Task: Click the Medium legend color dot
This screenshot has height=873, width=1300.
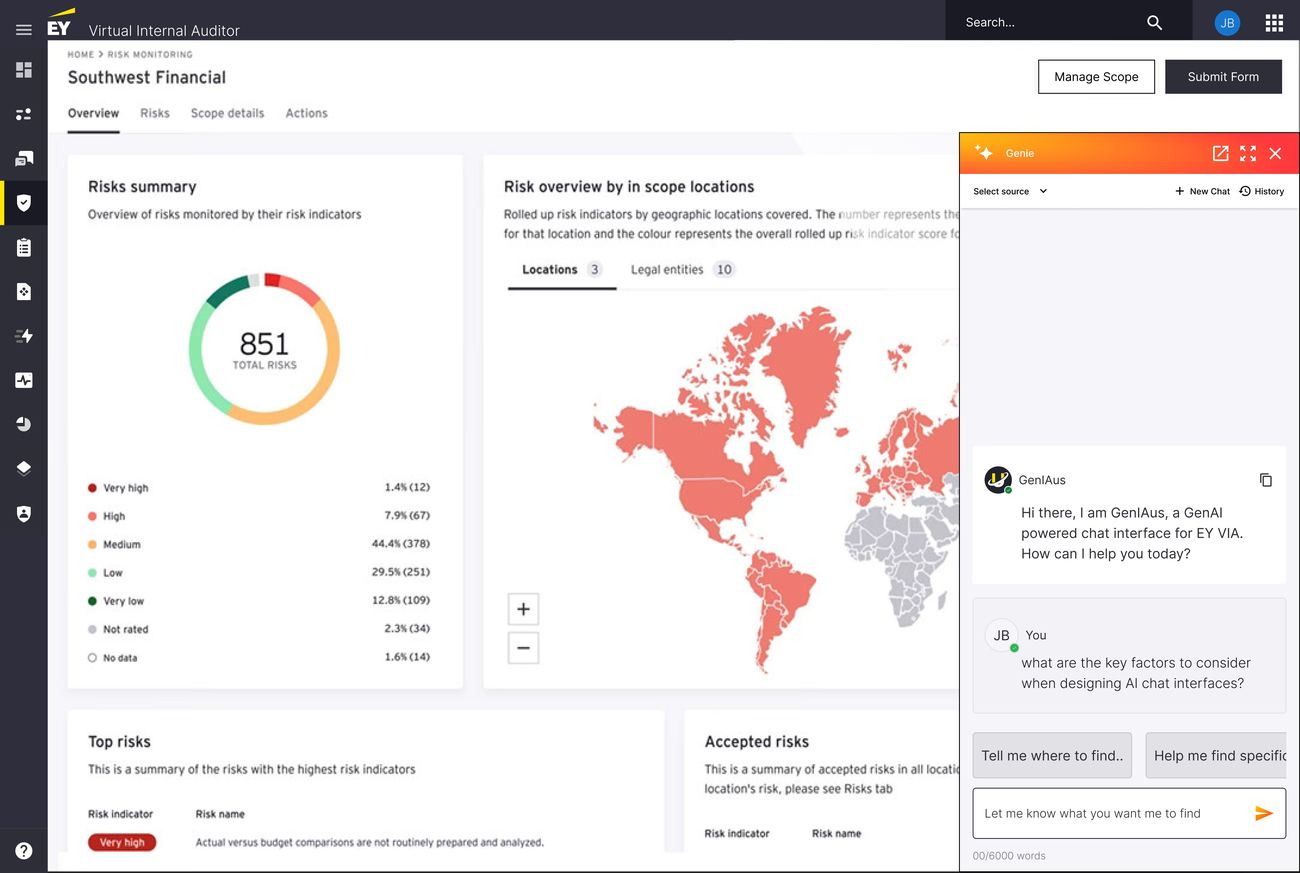Action: (92, 545)
